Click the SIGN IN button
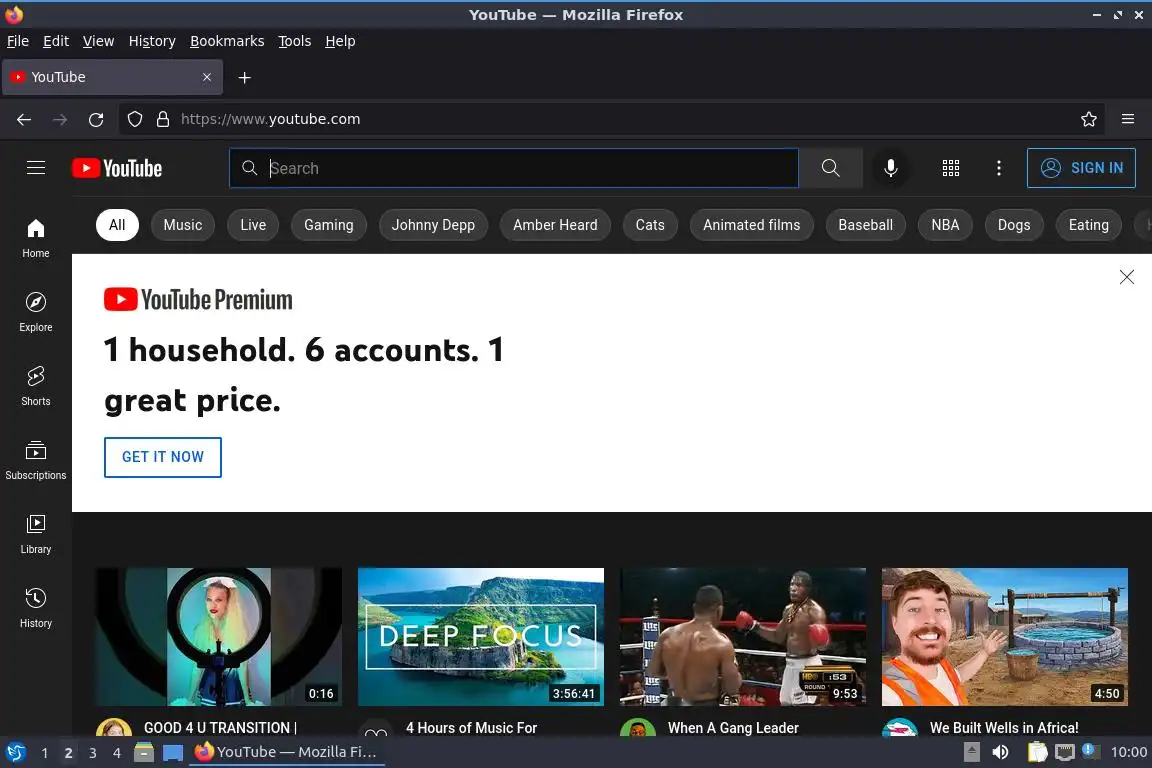Screen dimensions: 1152x768 click(1081, 168)
